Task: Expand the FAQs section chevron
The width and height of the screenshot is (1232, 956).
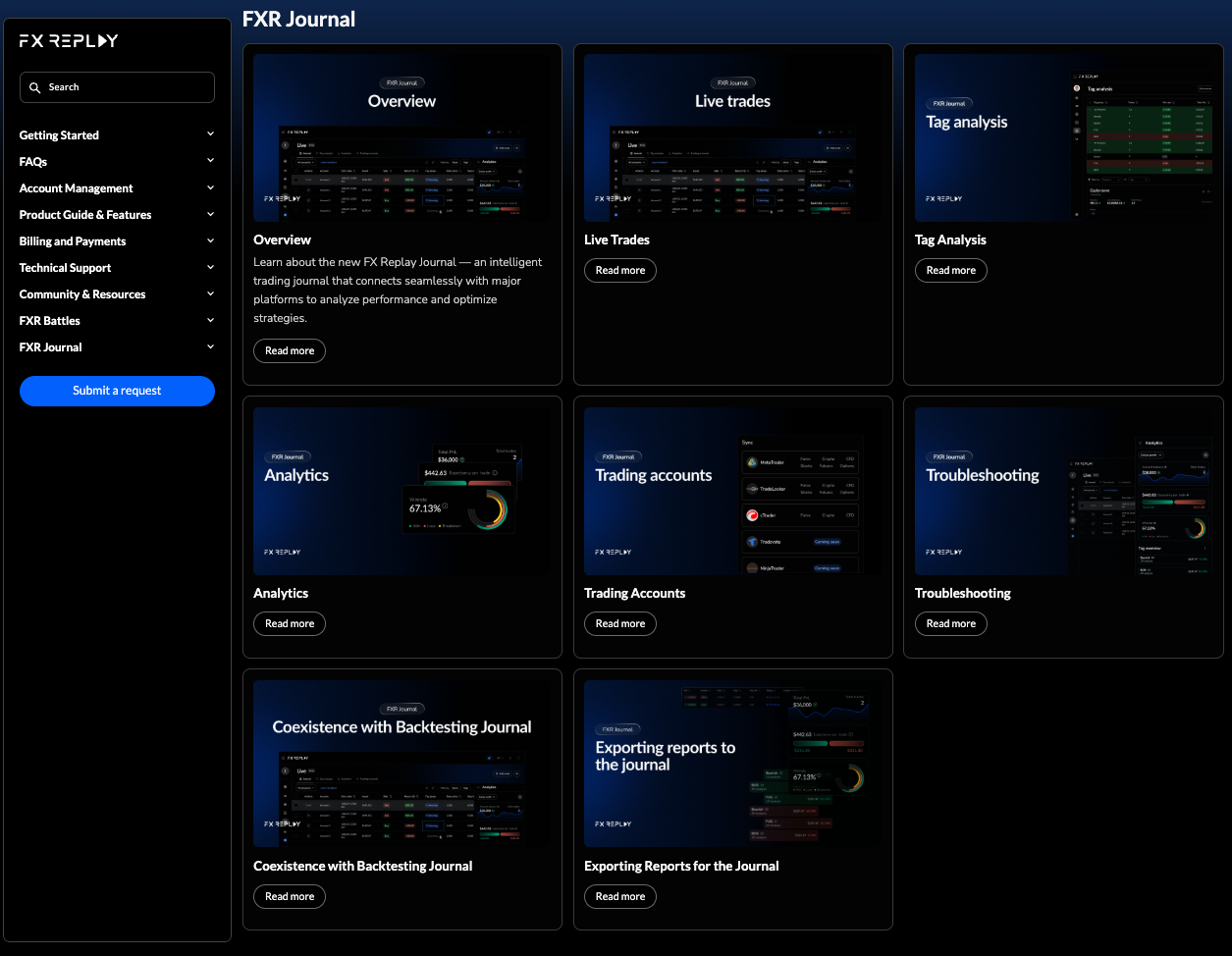Action: click(x=210, y=161)
